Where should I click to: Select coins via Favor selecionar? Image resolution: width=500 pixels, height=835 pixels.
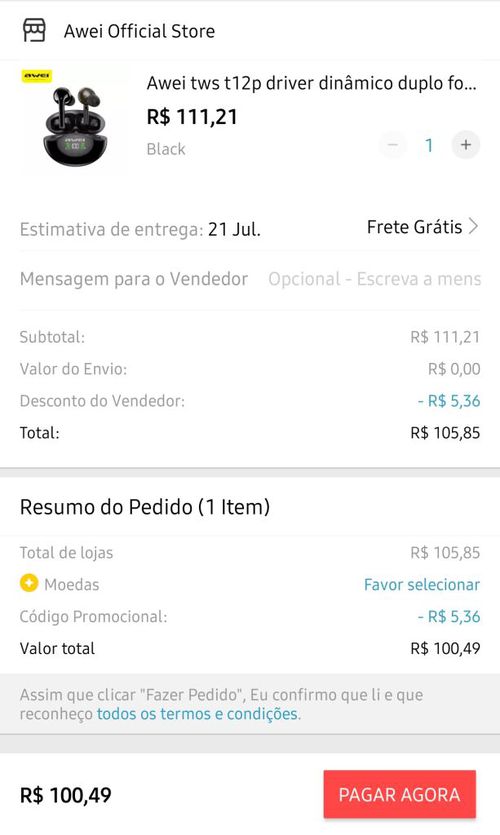pyautogui.click(x=422, y=585)
